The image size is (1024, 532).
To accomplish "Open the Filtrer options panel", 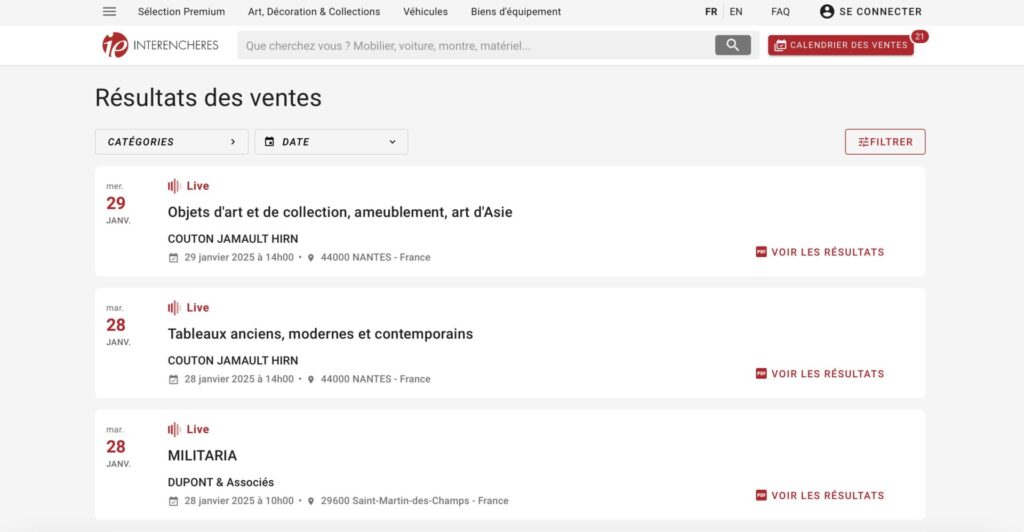I will [x=885, y=142].
